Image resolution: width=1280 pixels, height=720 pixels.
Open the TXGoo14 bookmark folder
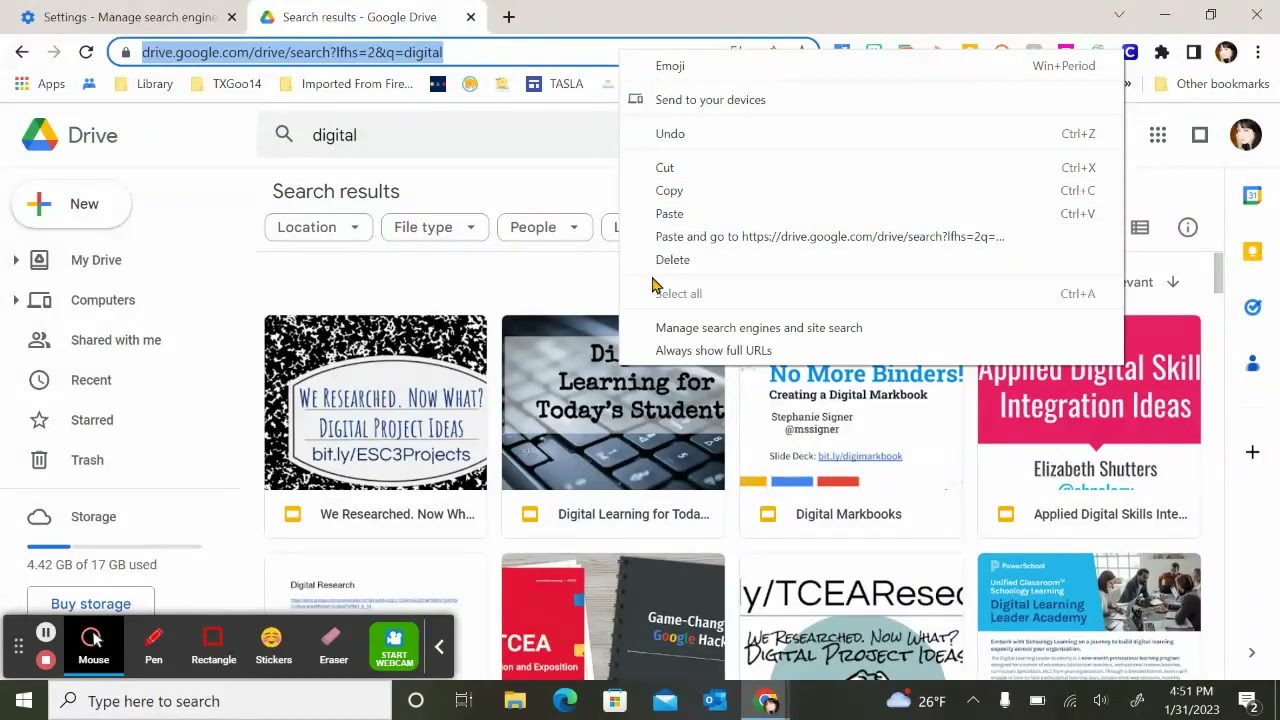tap(225, 84)
